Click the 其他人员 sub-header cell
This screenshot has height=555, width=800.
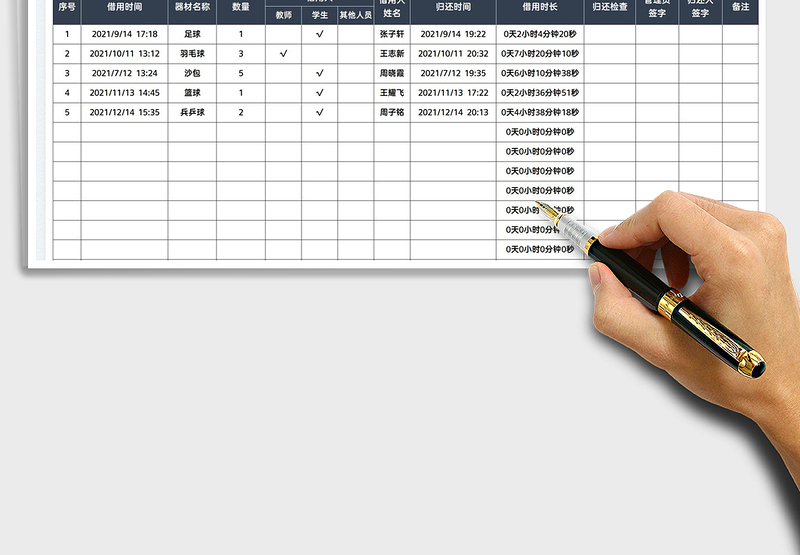pos(355,15)
